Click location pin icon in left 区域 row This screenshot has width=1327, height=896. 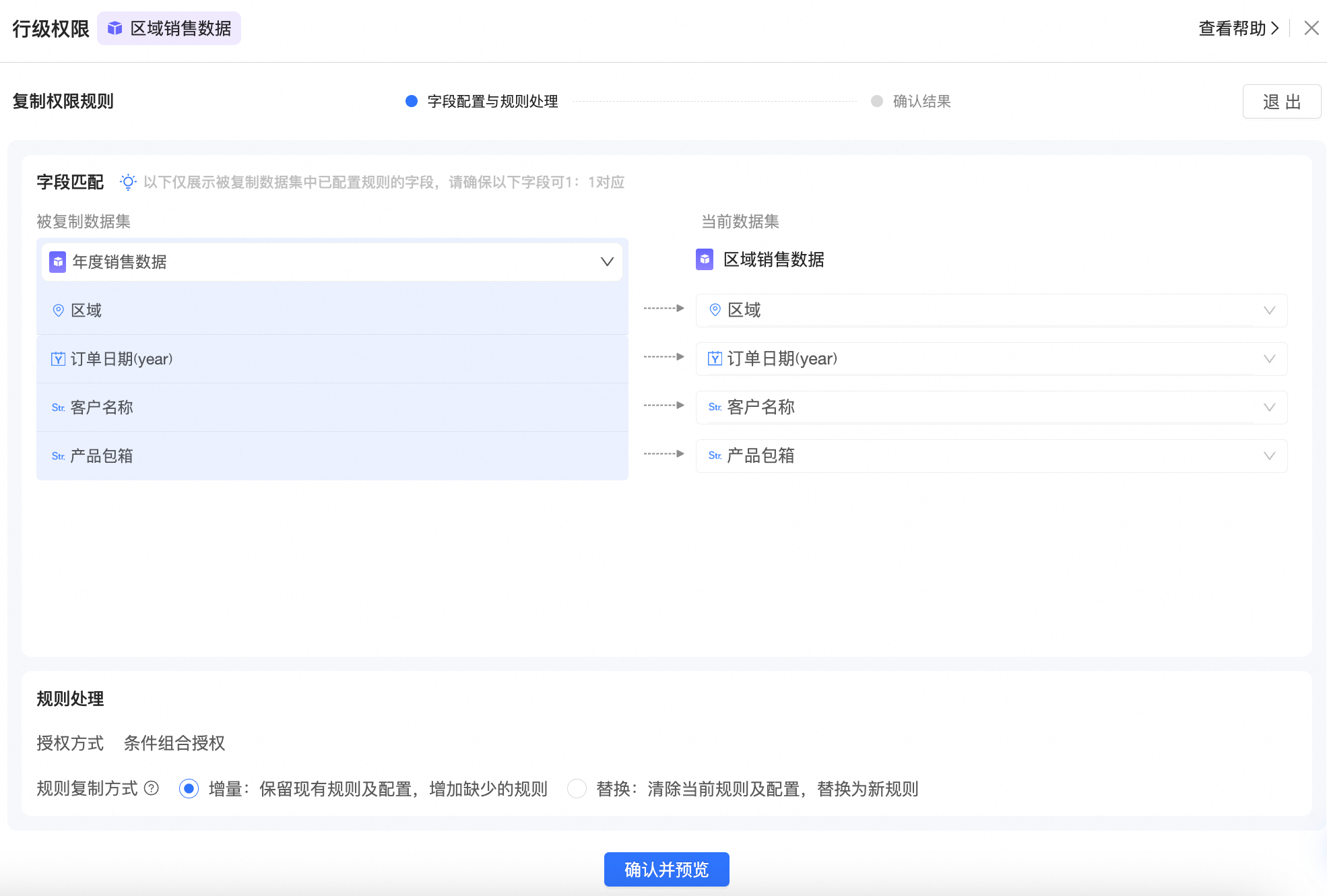[59, 310]
